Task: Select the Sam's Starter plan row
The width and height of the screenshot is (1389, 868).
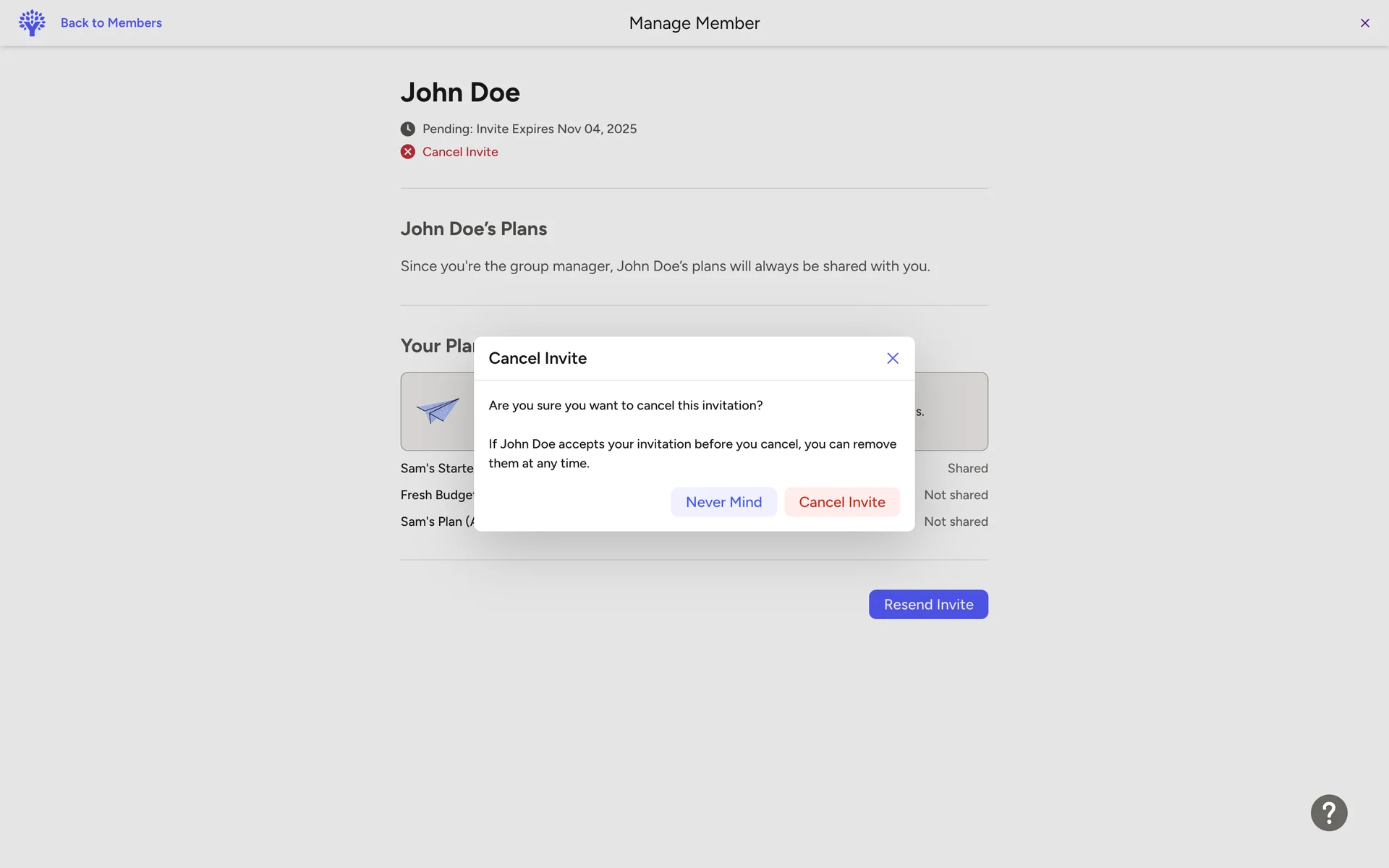Action: [437, 468]
